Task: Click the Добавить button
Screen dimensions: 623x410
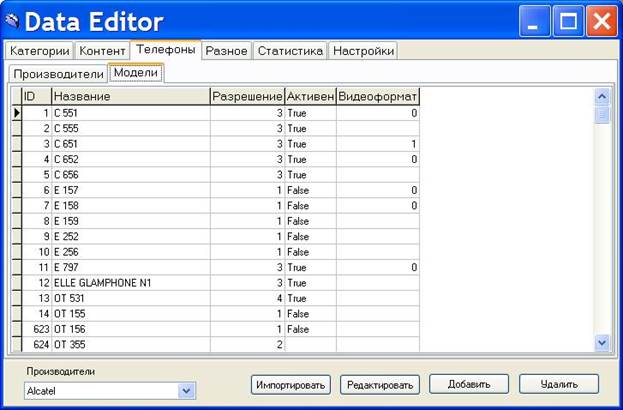Action: tap(469, 384)
